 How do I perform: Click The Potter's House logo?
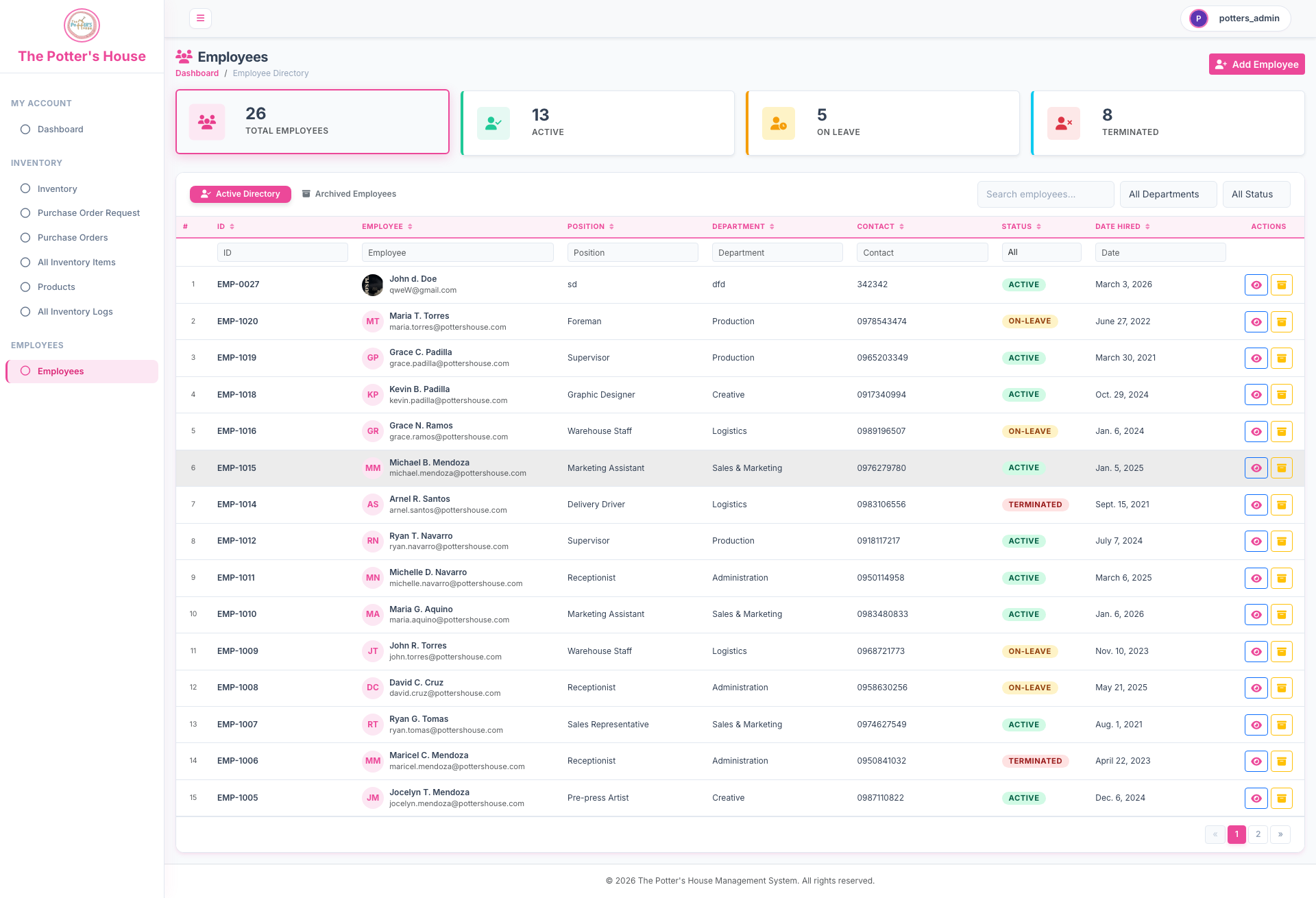point(82,25)
